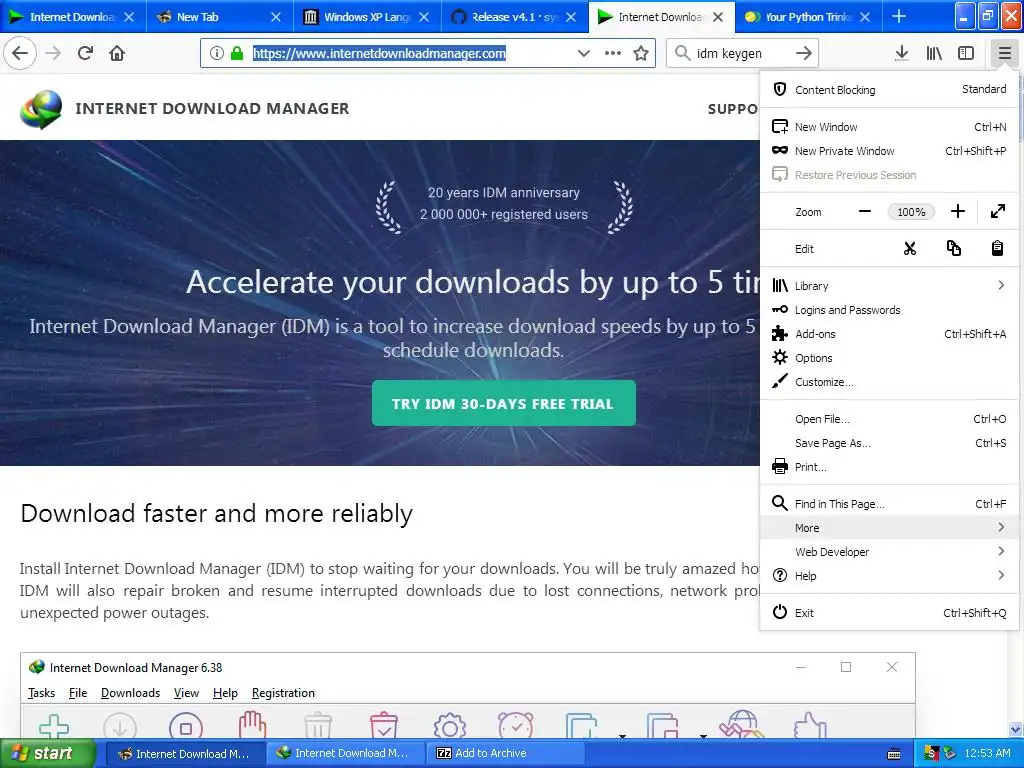Click the forward navigation arrow
1024x768 pixels.
(x=54, y=53)
